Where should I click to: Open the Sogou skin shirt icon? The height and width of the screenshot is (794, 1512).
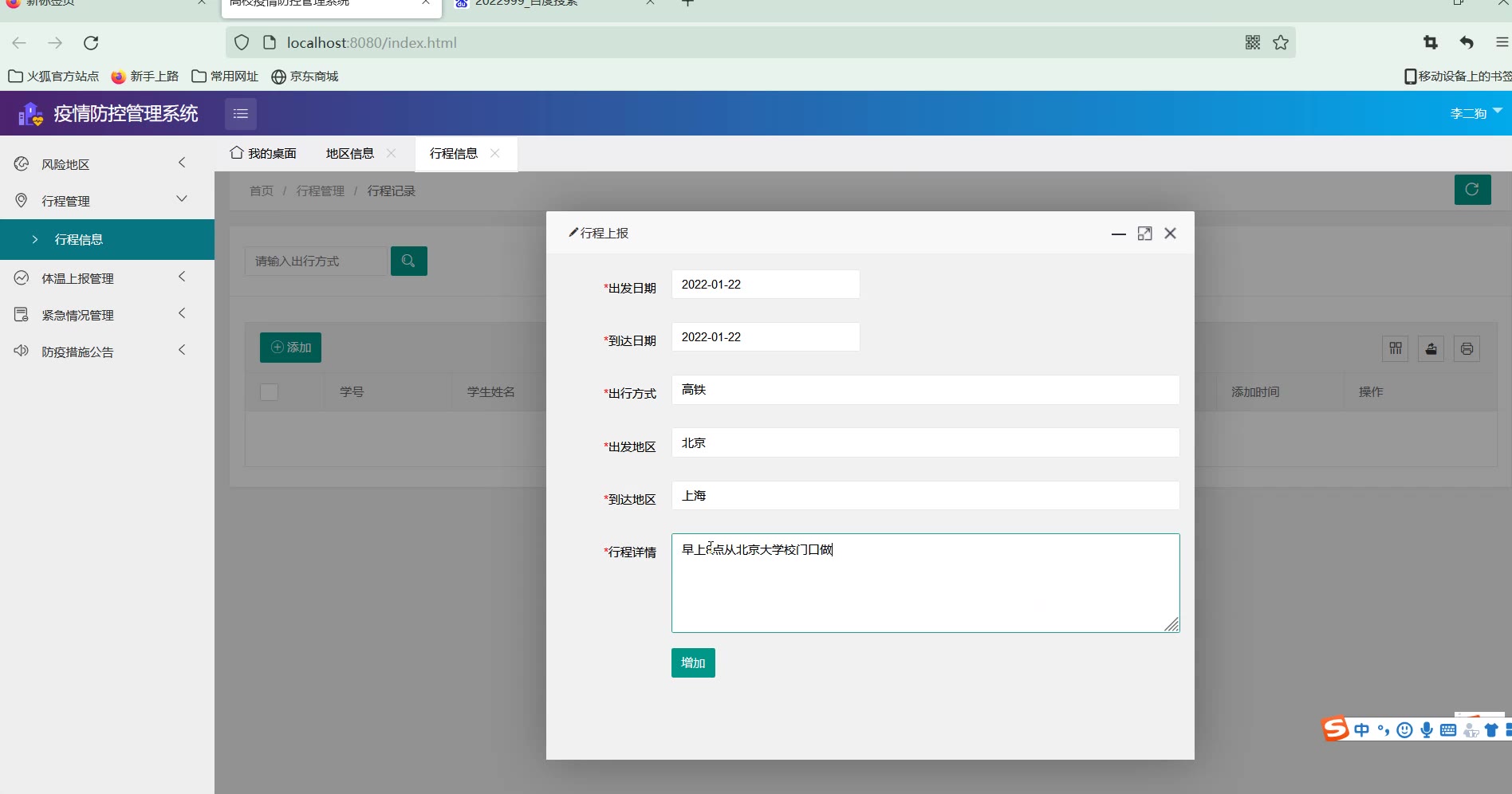click(x=1491, y=730)
